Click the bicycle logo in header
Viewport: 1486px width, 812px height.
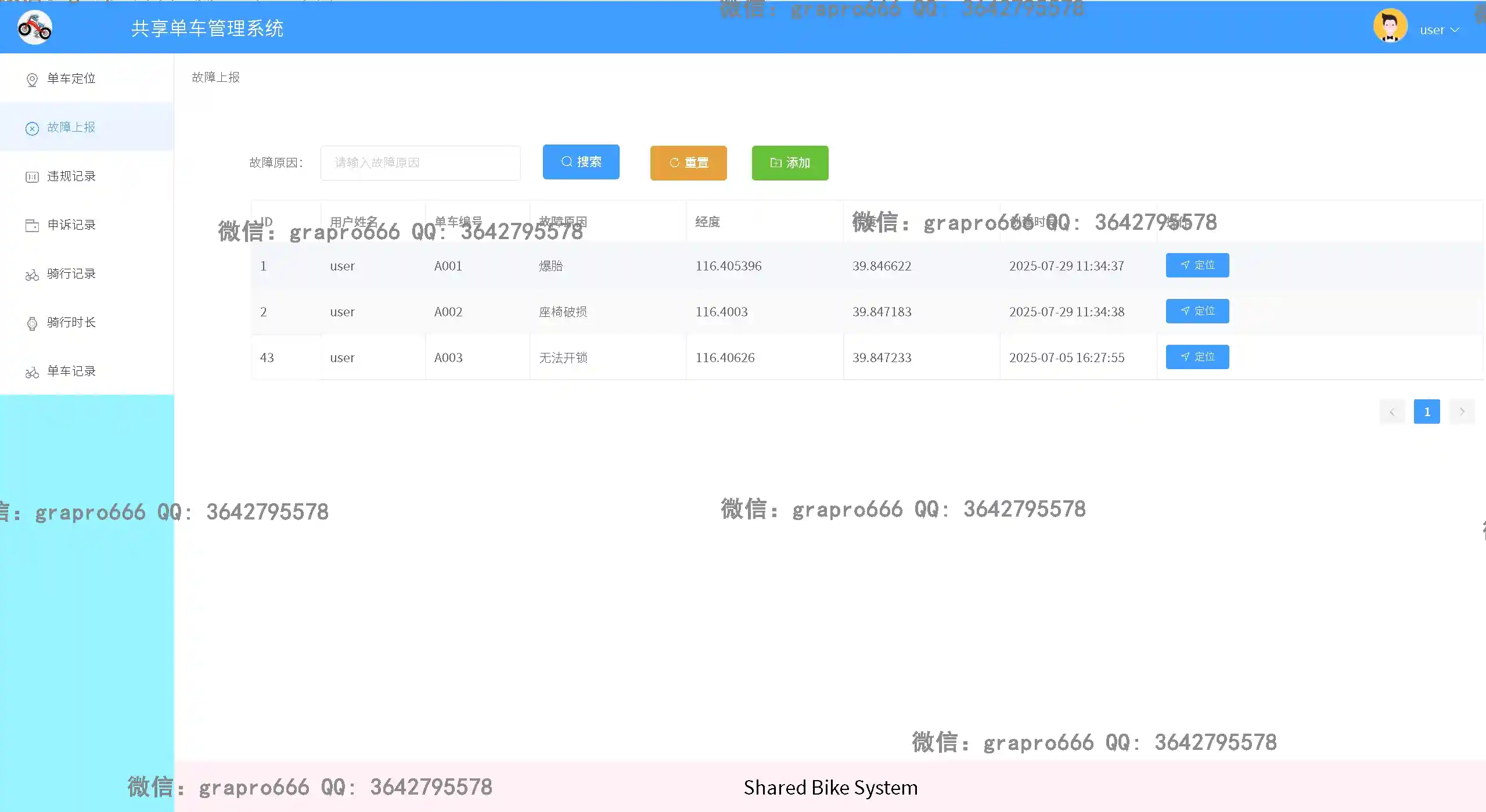click(x=35, y=27)
